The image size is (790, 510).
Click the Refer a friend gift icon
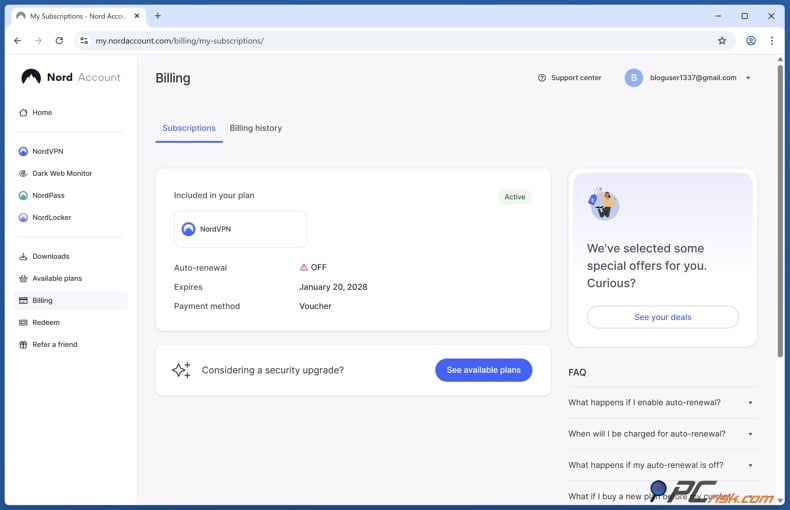[x=23, y=345]
